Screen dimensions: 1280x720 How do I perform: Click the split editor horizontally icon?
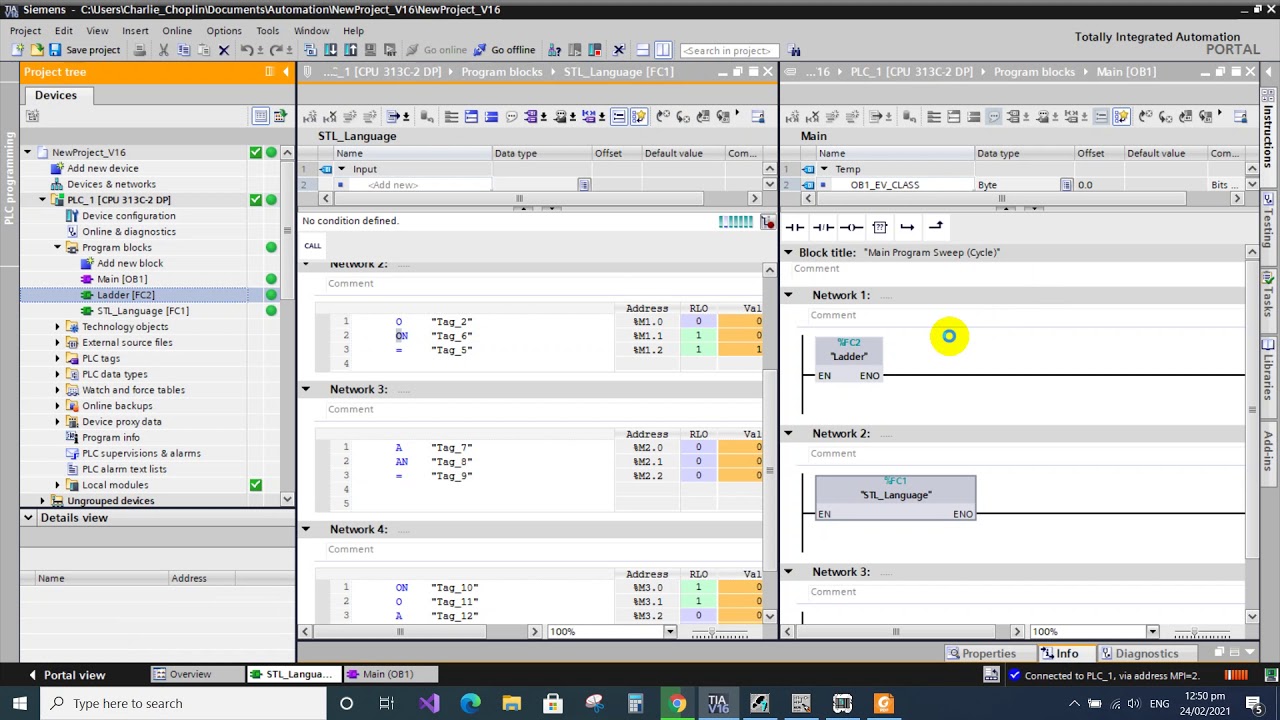[643, 50]
